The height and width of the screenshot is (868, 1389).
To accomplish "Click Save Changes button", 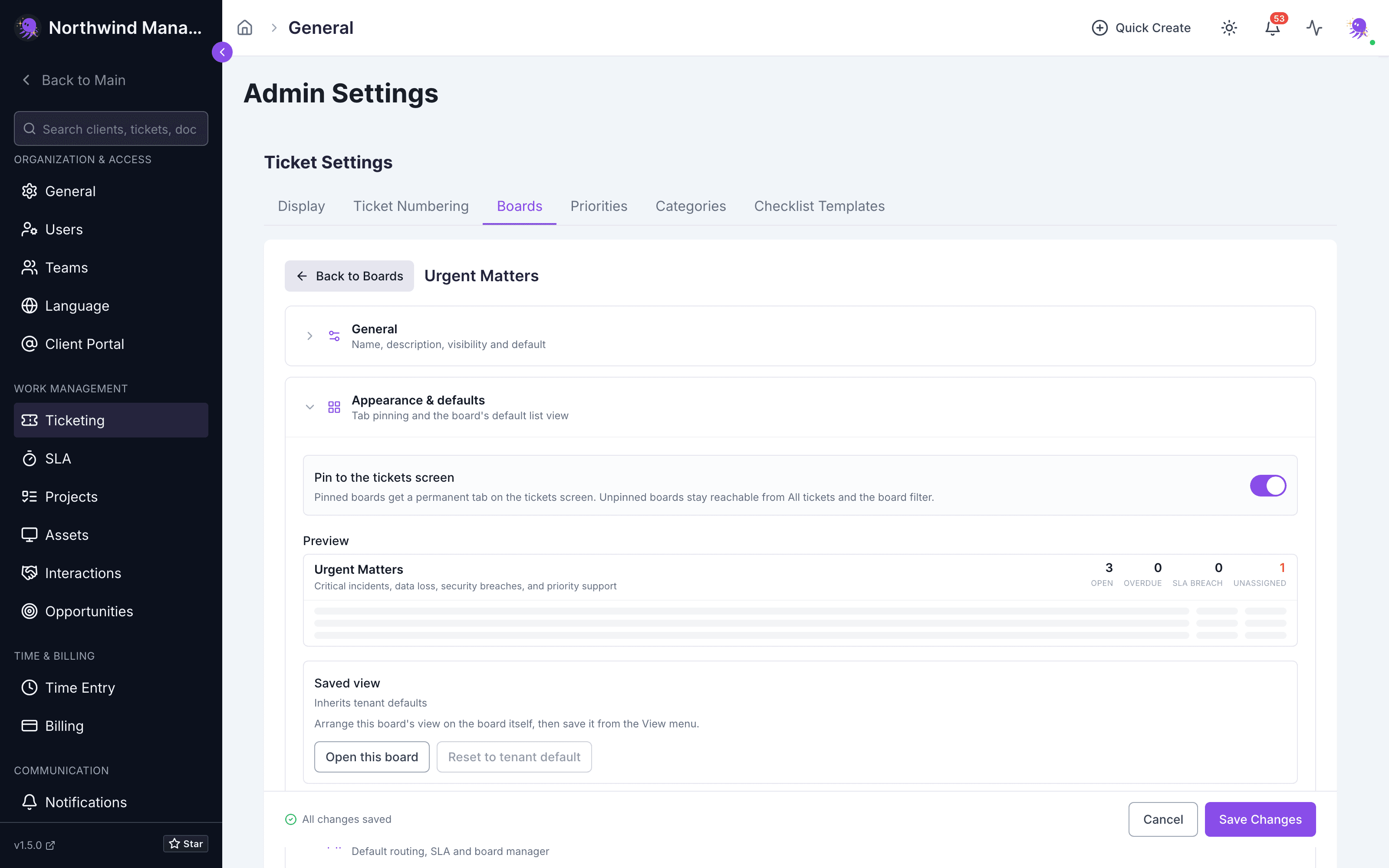I will click(1260, 819).
